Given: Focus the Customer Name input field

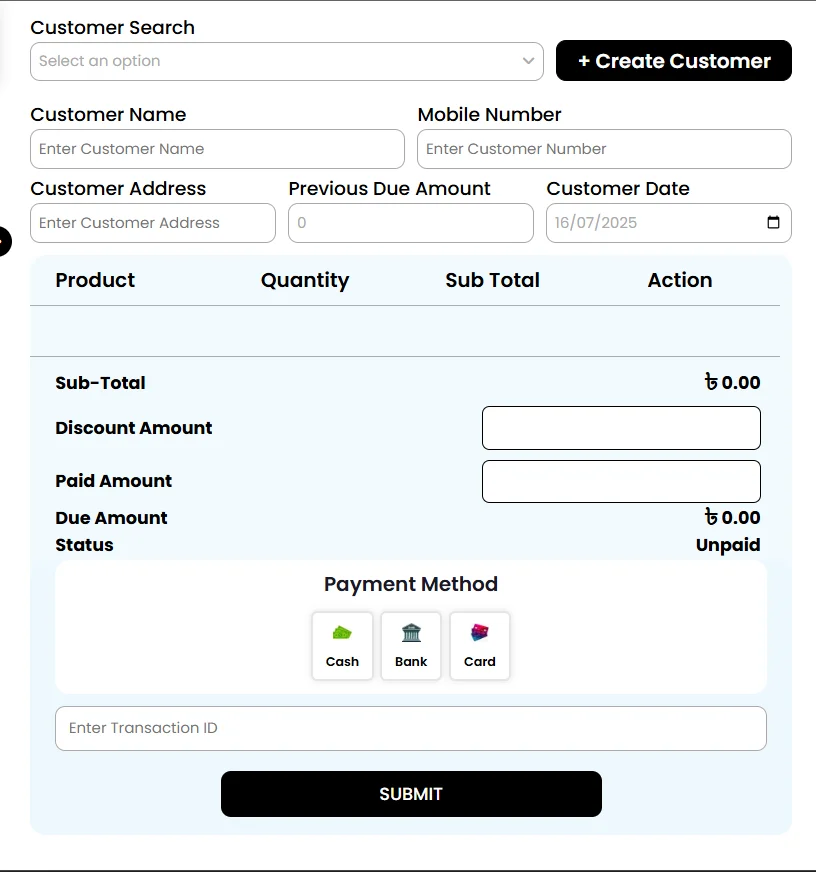Looking at the screenshot, I should coord(217,149).
